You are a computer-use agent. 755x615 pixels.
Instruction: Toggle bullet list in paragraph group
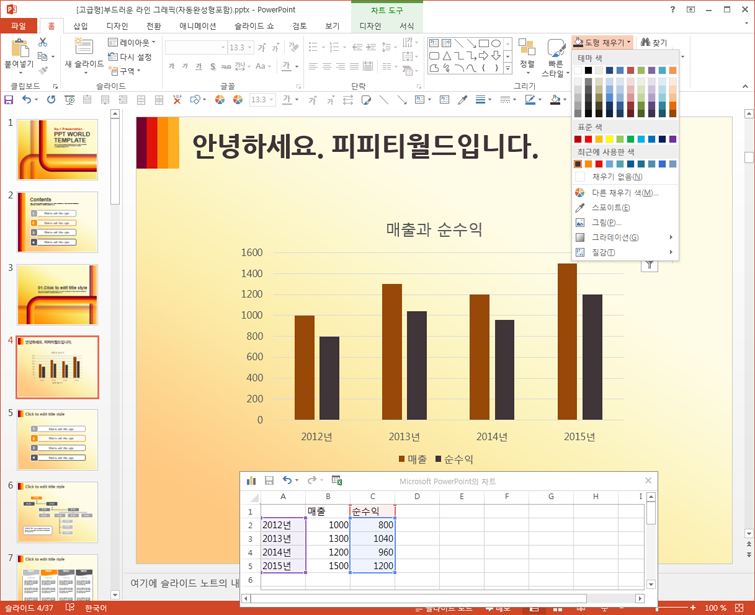(x=313, y=47)
